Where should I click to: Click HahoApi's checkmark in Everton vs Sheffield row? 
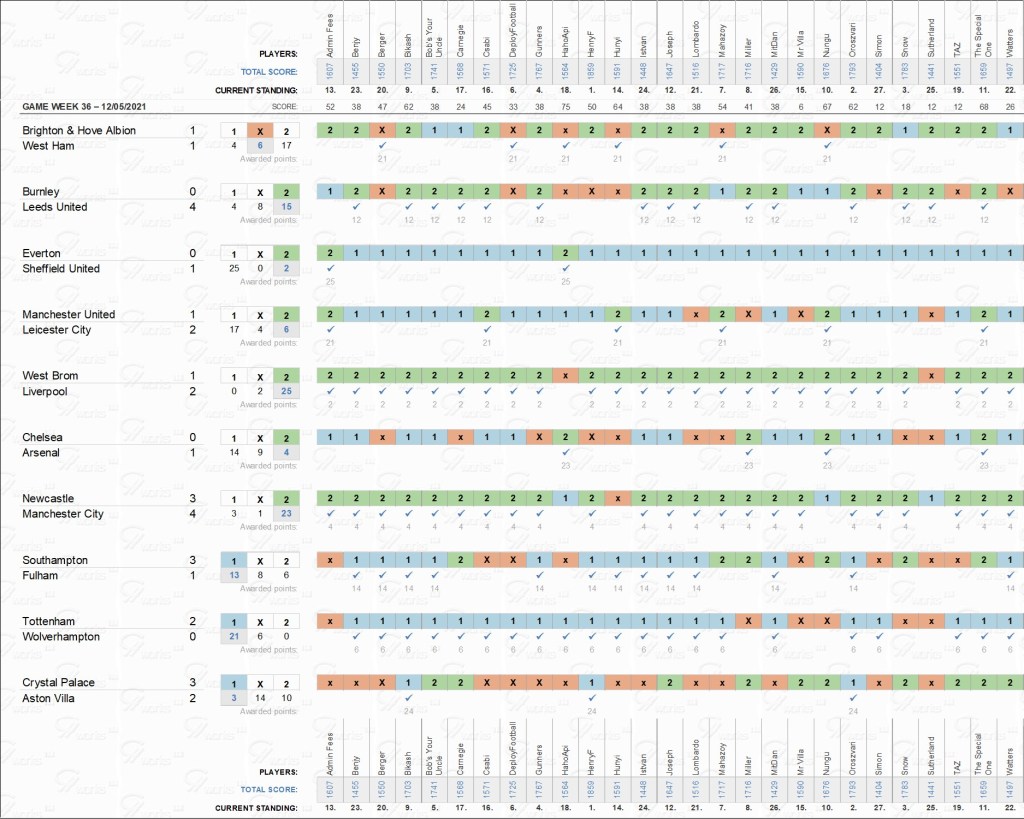click(565, 268)
